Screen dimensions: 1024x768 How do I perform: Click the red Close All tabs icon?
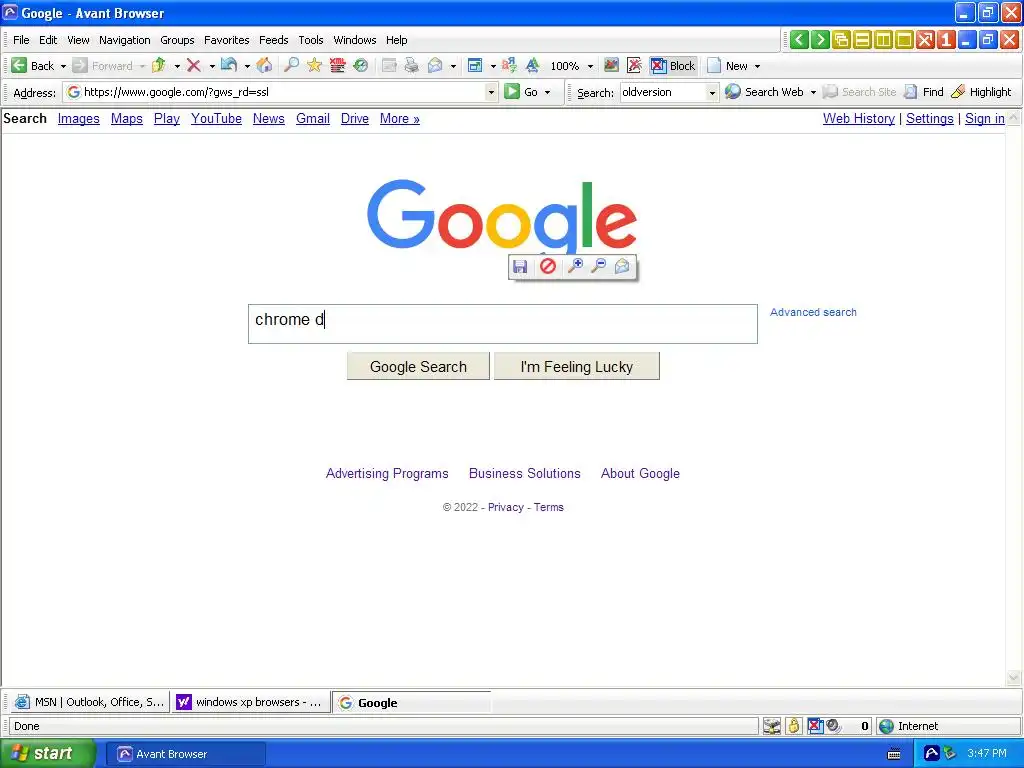click(925, 40)
